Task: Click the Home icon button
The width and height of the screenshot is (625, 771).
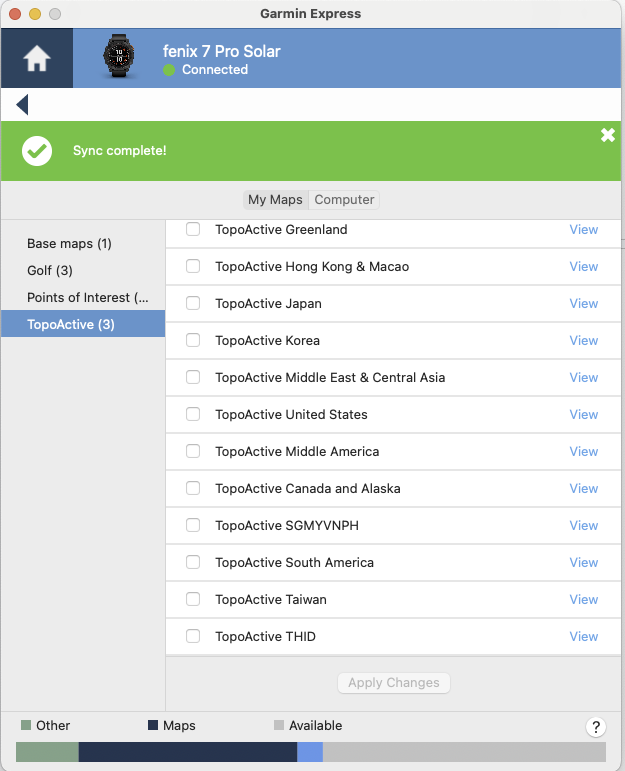Action: tap(37, 59)
